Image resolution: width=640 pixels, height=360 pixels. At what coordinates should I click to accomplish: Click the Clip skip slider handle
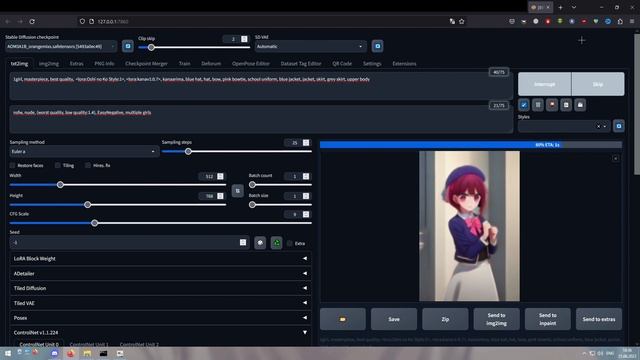pos(151,47)
